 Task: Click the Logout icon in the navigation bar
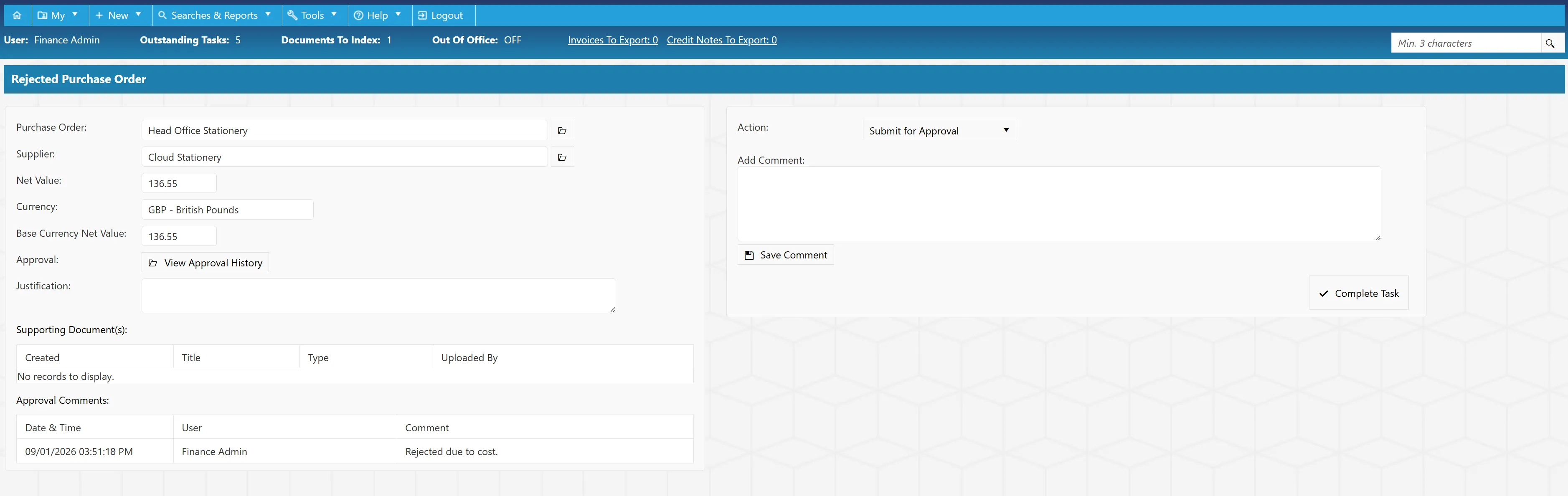[422, 15]
